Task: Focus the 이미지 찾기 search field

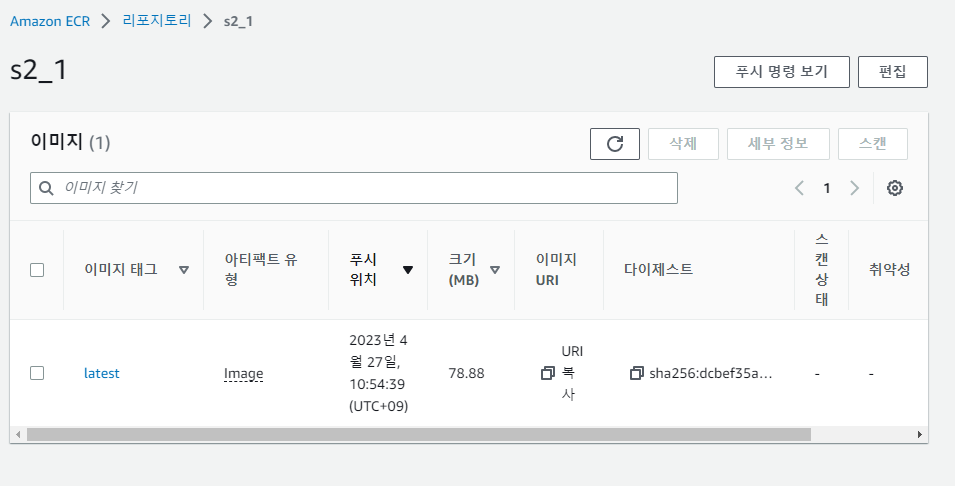Action: (x=353, y=188)
